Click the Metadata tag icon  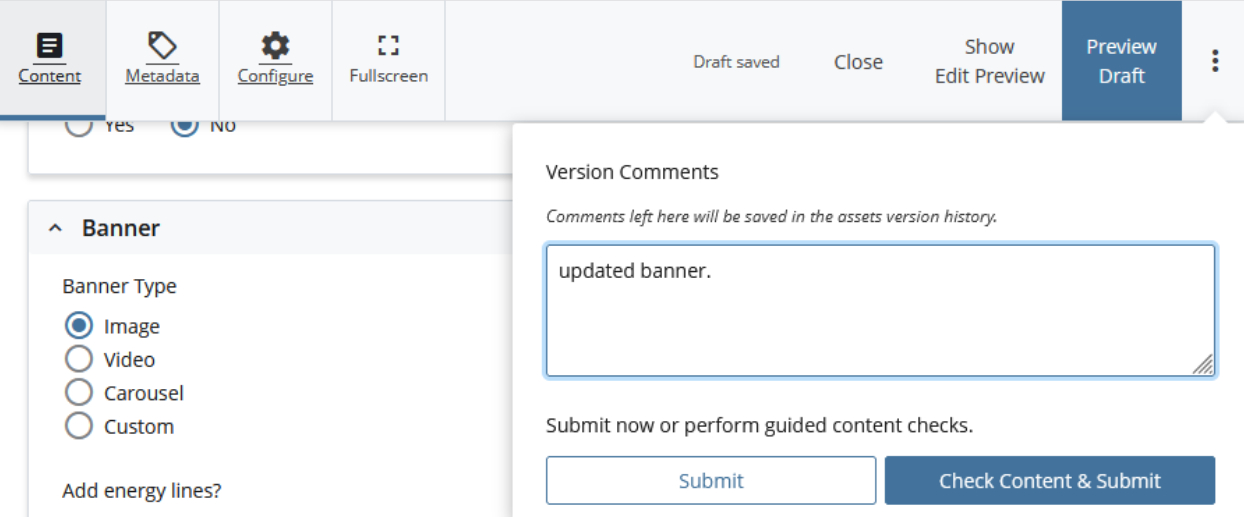tap(162, 46)
